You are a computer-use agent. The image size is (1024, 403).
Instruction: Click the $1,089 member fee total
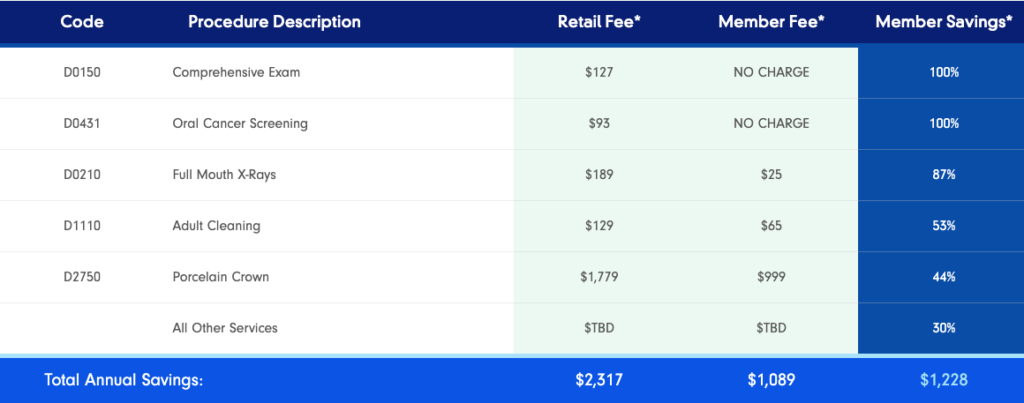[x=771, y=380]
